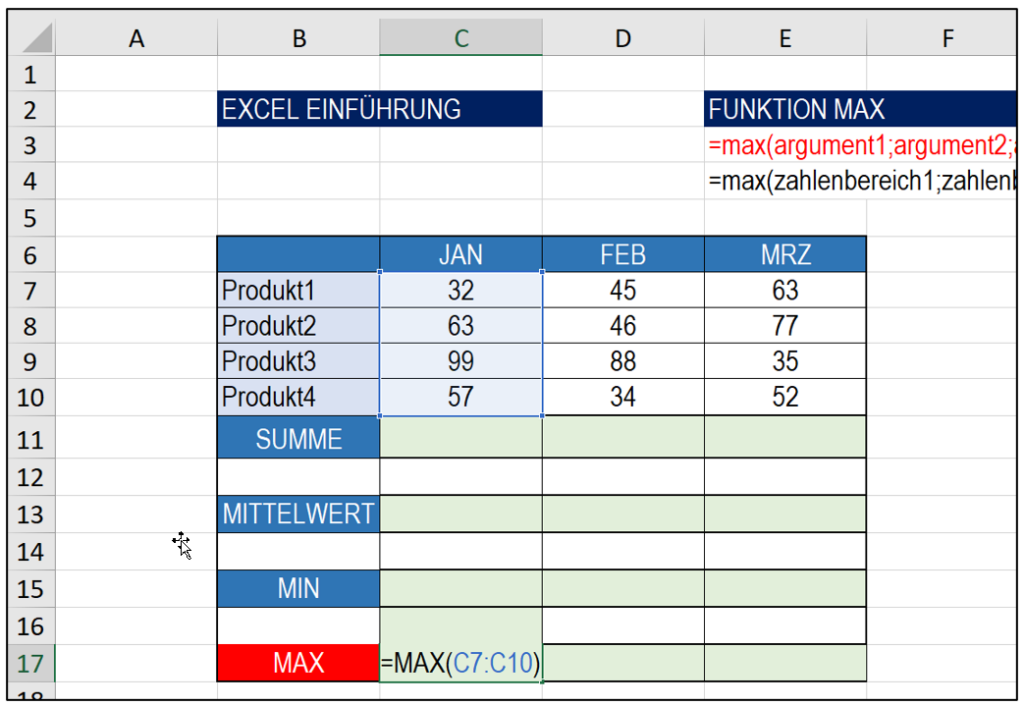Click the JAN value 99 for Produkt3

461,361
